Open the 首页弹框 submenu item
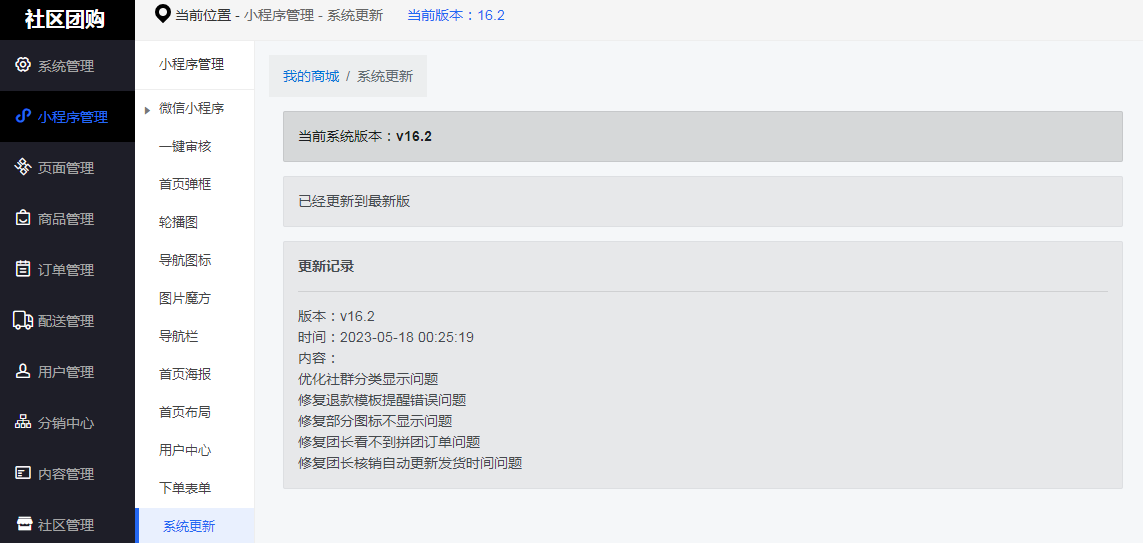Viewport: 1143px width, 543px height. pos(185,184)
